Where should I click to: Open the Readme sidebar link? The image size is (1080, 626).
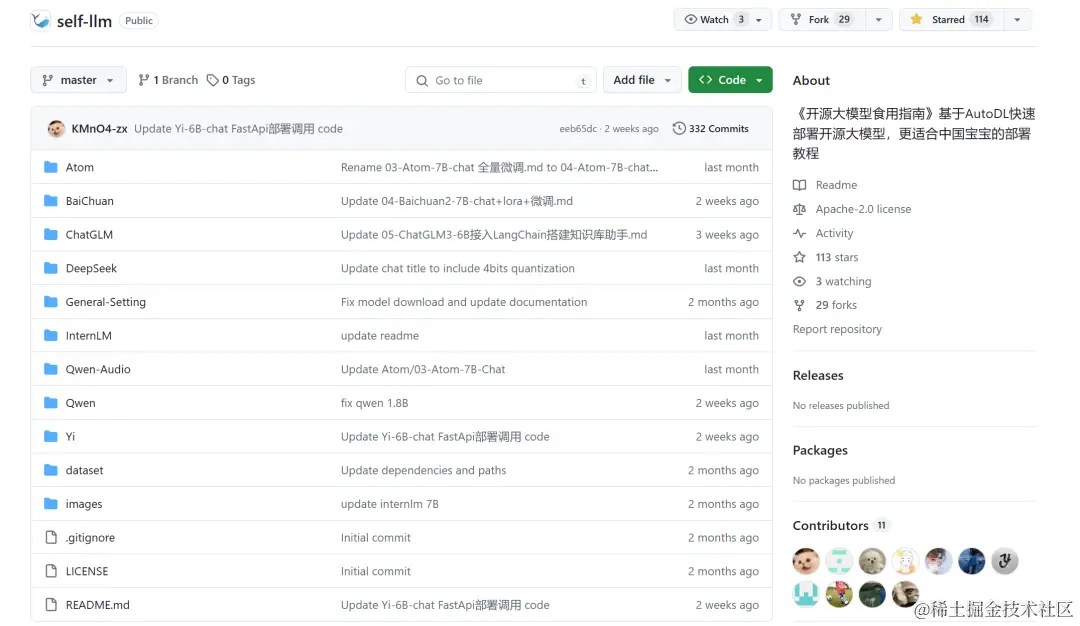(x=836, y=185)
